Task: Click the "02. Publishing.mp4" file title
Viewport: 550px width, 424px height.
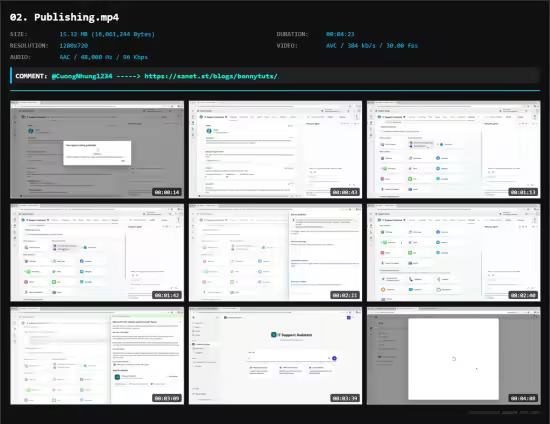Action: (x=65, y=17)
